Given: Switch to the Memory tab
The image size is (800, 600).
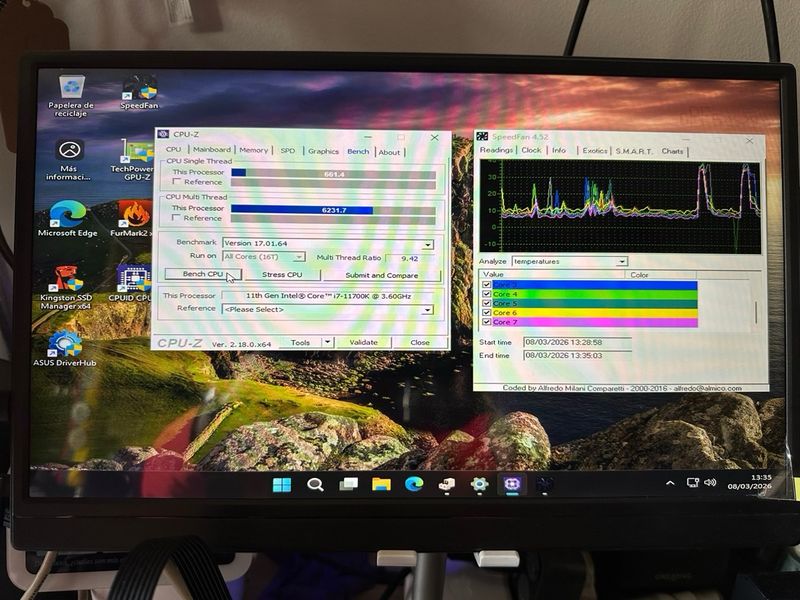Looking at the screenshot, I should pos(254,150).
